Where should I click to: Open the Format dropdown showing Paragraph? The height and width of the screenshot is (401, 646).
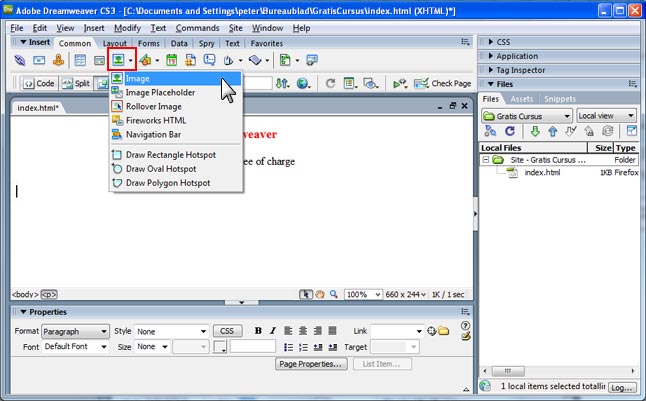click(x=75, y=331)
